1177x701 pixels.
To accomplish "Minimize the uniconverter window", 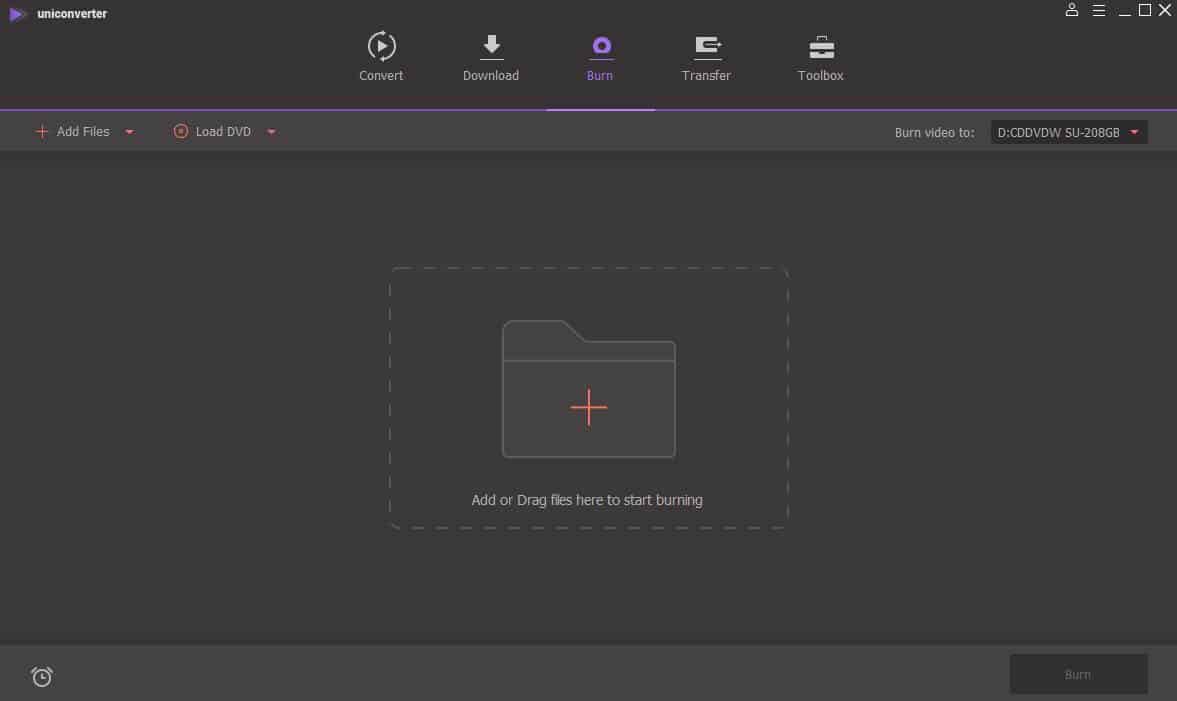I will (x=1125, y=11).
